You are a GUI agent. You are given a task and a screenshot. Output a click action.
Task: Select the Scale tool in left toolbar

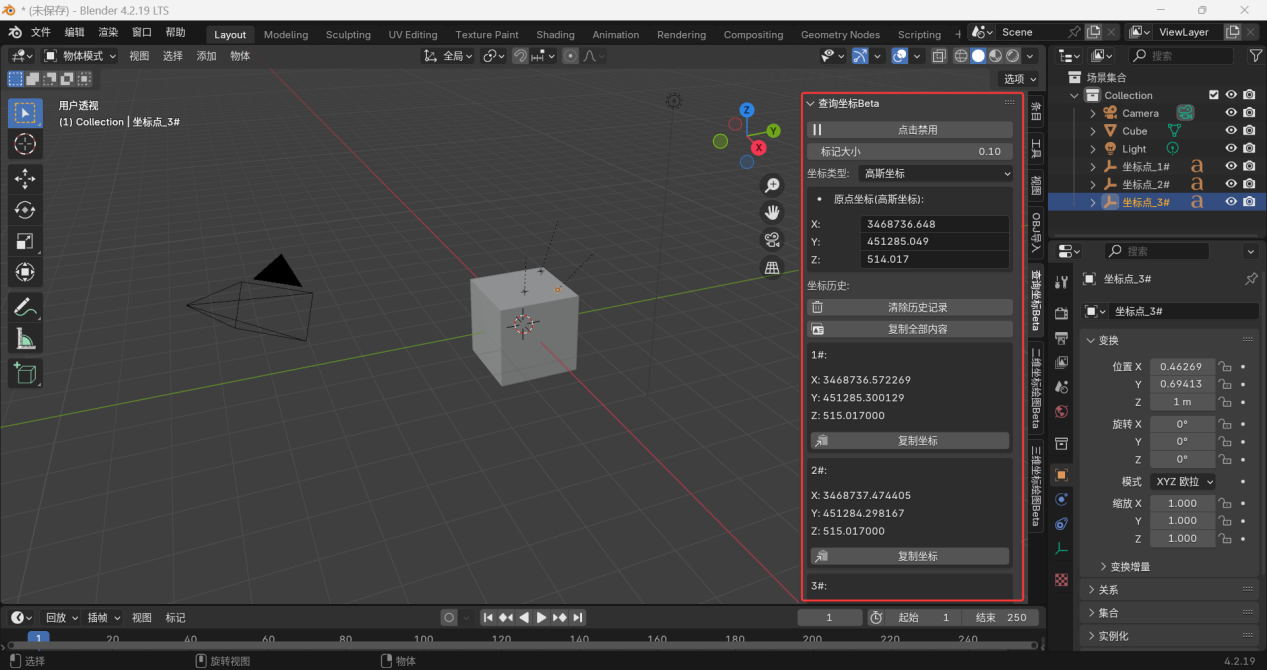coord(25,241)
